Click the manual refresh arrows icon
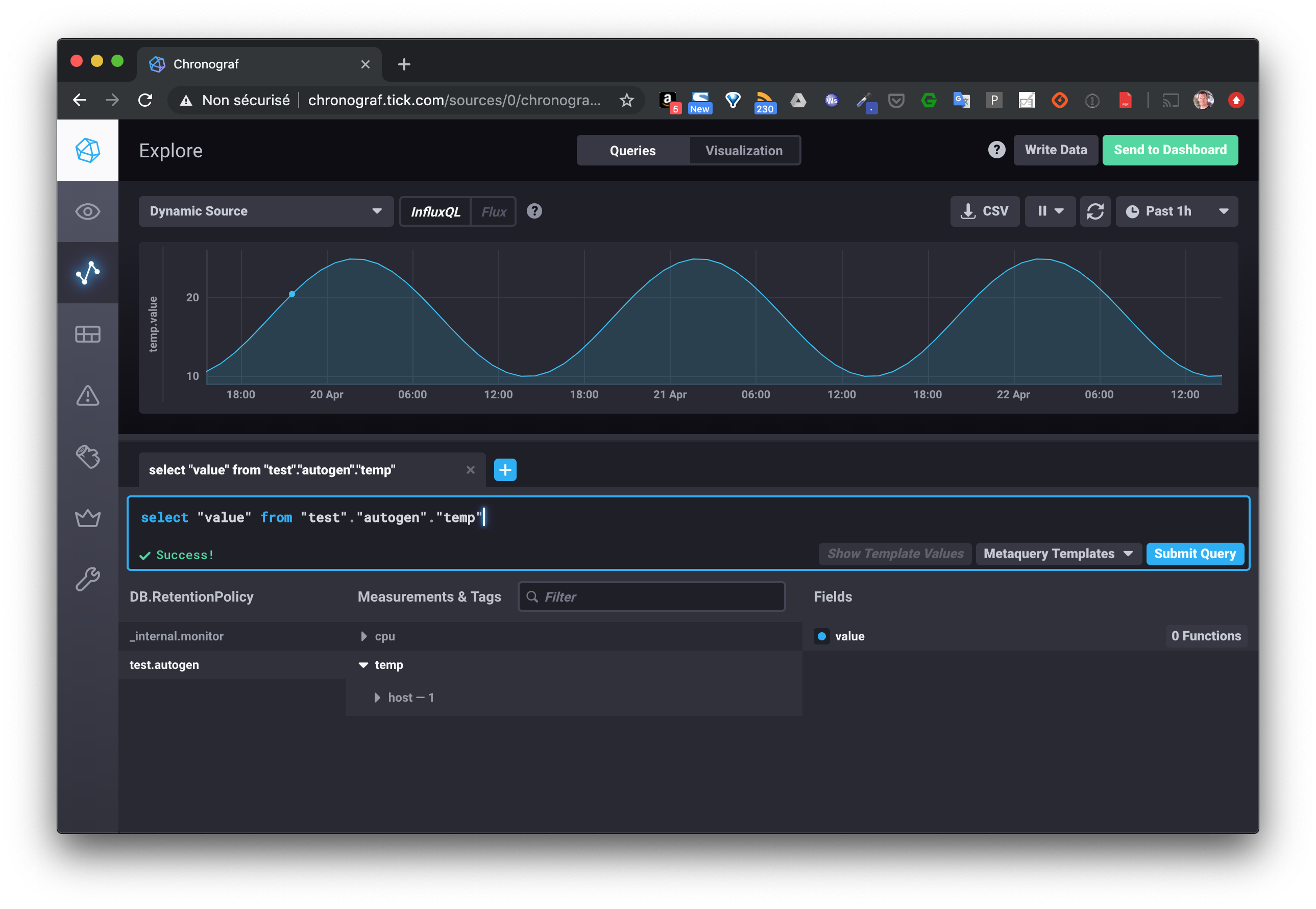 point(1095,212)
